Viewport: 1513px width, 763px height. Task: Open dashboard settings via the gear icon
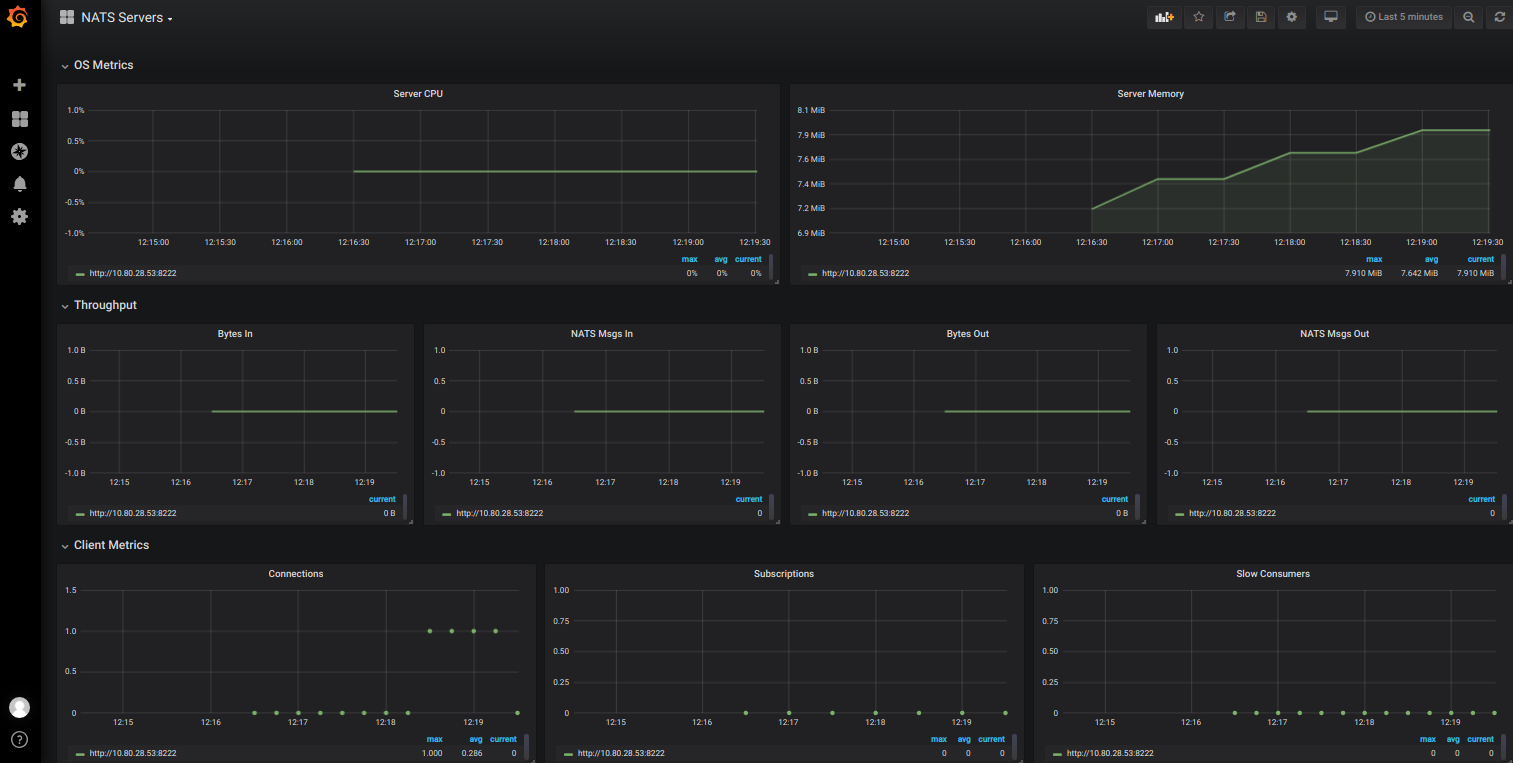point(1291,17)
